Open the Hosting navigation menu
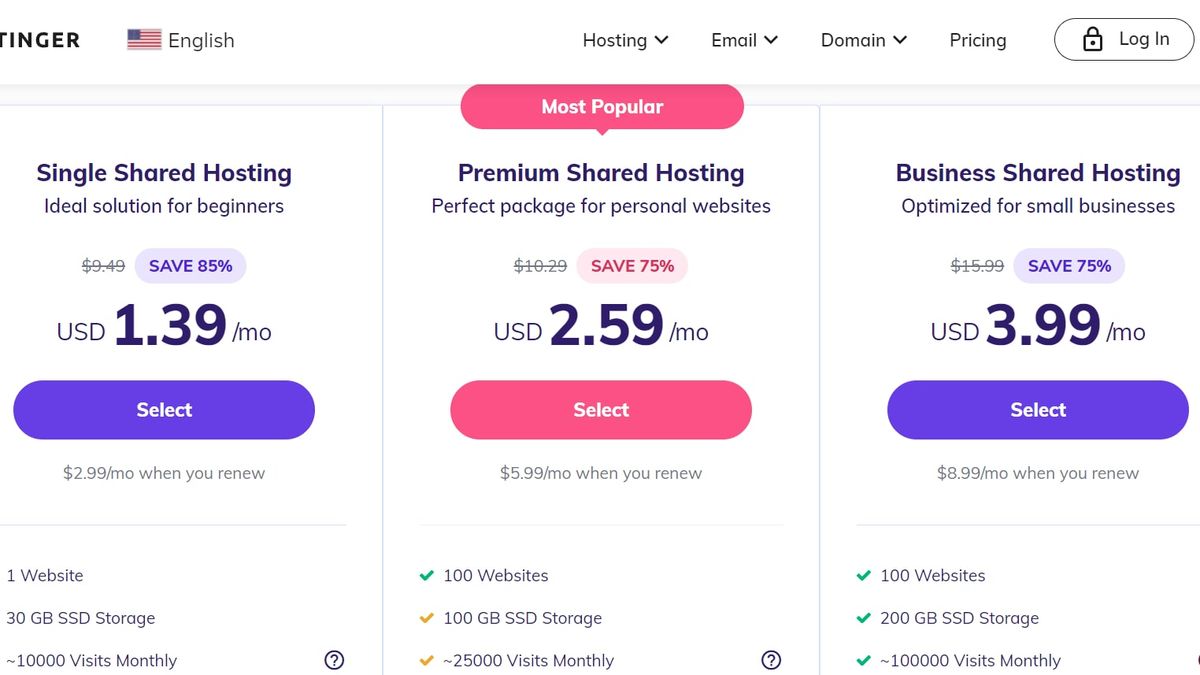The height and width of the screenshot is (675, 1200). (x=625, y=40)
